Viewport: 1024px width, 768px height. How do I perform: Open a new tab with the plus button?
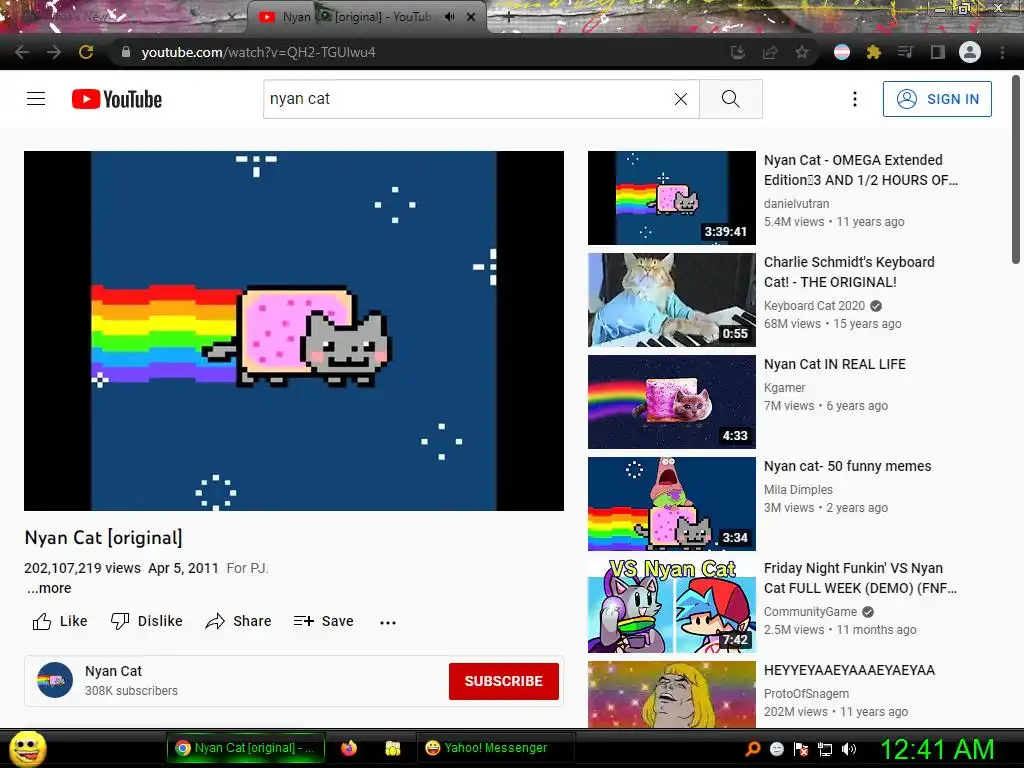click(509, 17)
